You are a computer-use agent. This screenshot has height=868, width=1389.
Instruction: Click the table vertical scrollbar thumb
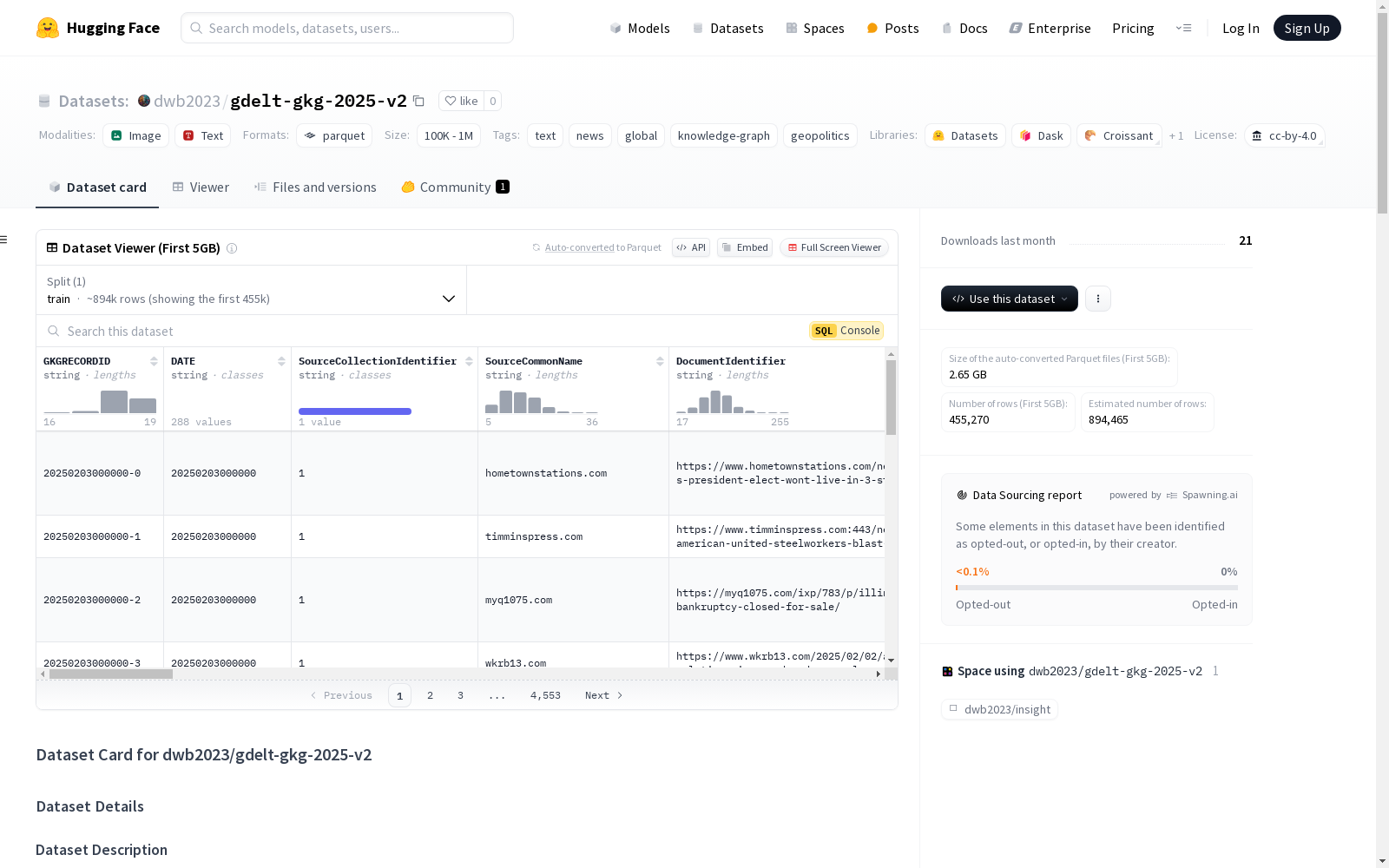pos(891,398)
